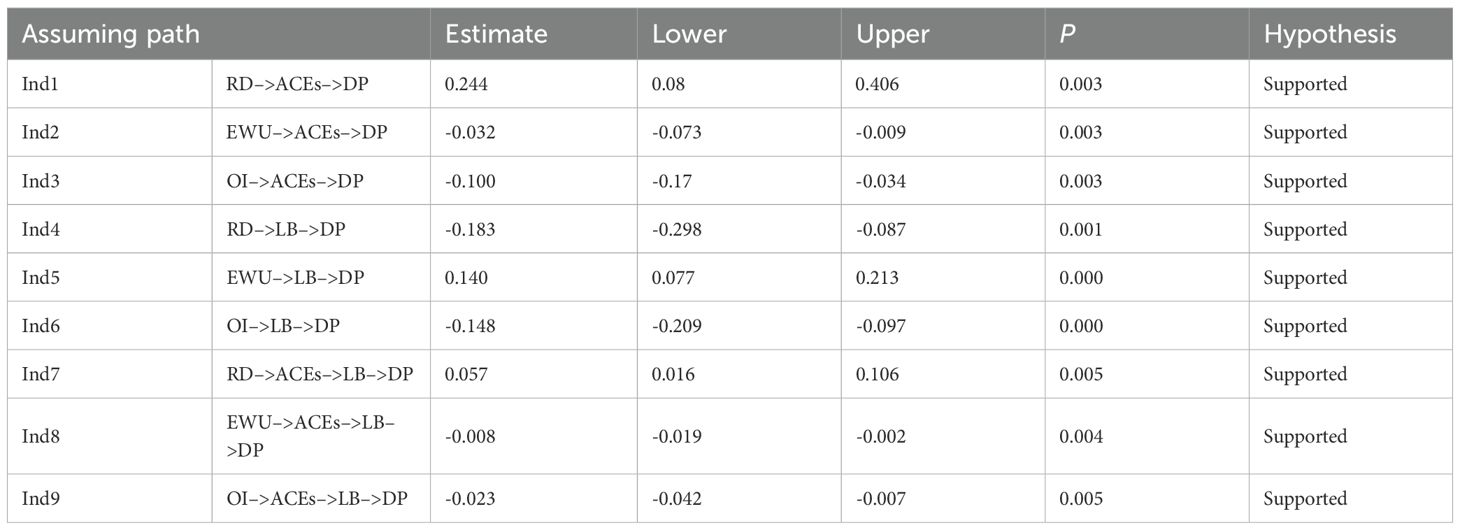Select the 0.213 upper bound value
Screen dimensions: 1460x530
click(x=877, y=278)
